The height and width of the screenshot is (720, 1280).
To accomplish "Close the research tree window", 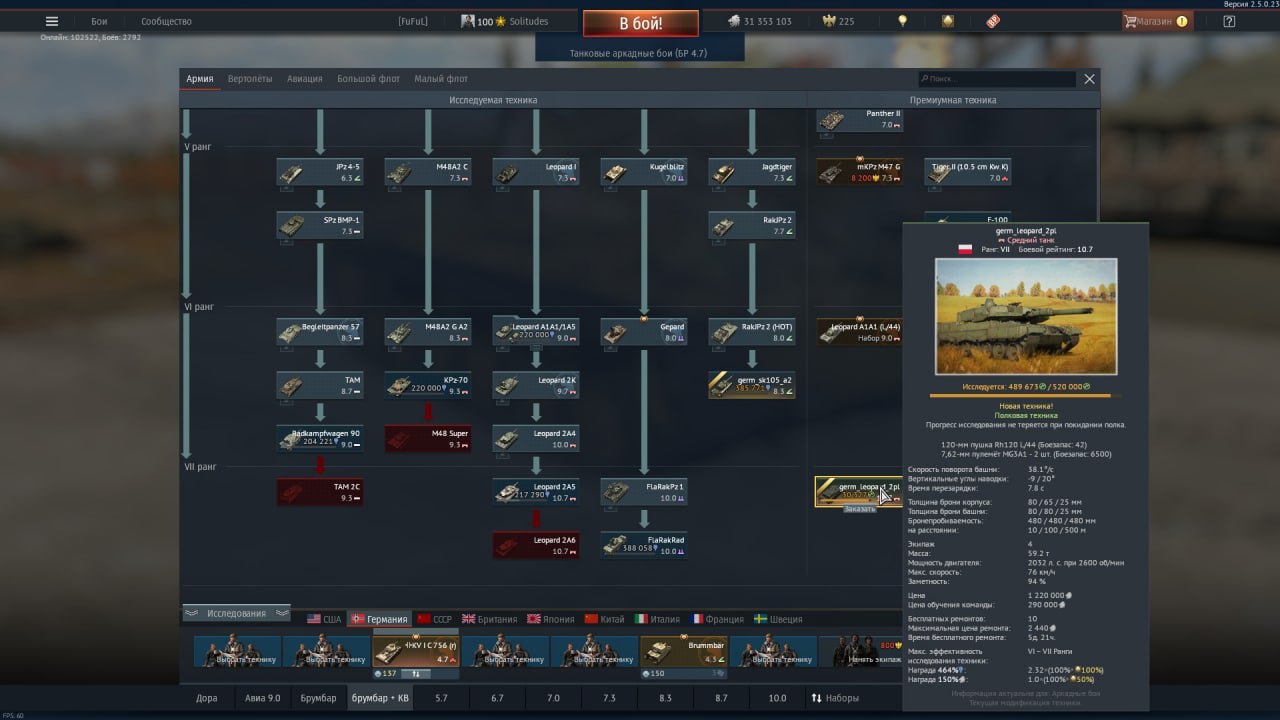I will pos(1090,79).
